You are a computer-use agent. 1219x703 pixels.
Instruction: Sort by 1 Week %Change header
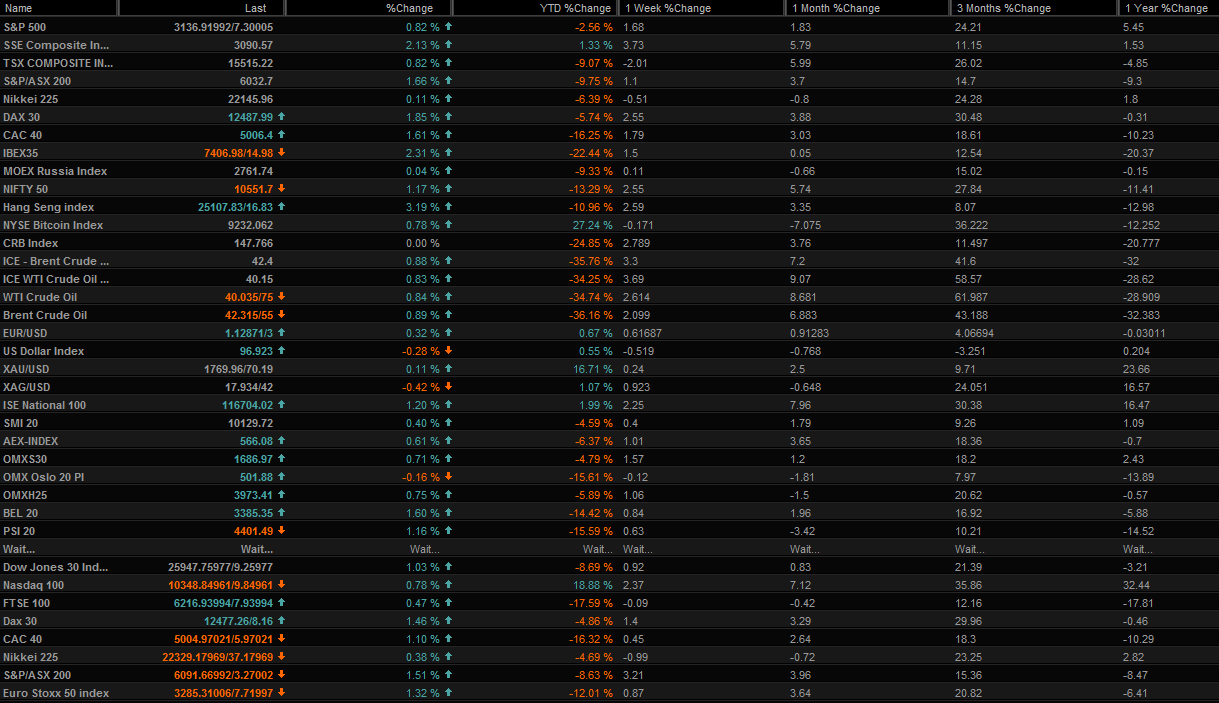(x=700, y=8)
